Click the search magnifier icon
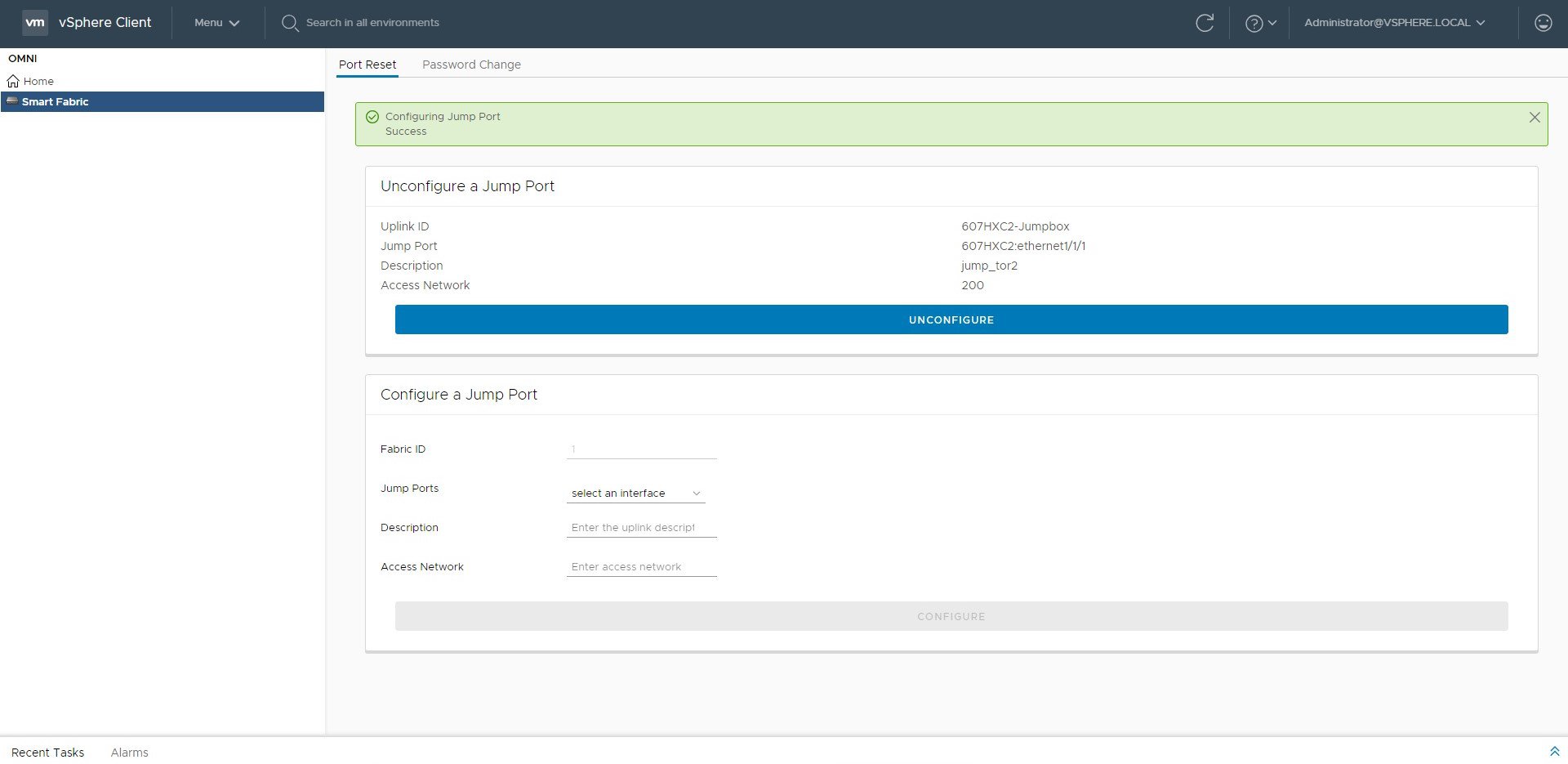Image resolution: width=1568 pixels, height=764 pixels. tap(290, 23)
